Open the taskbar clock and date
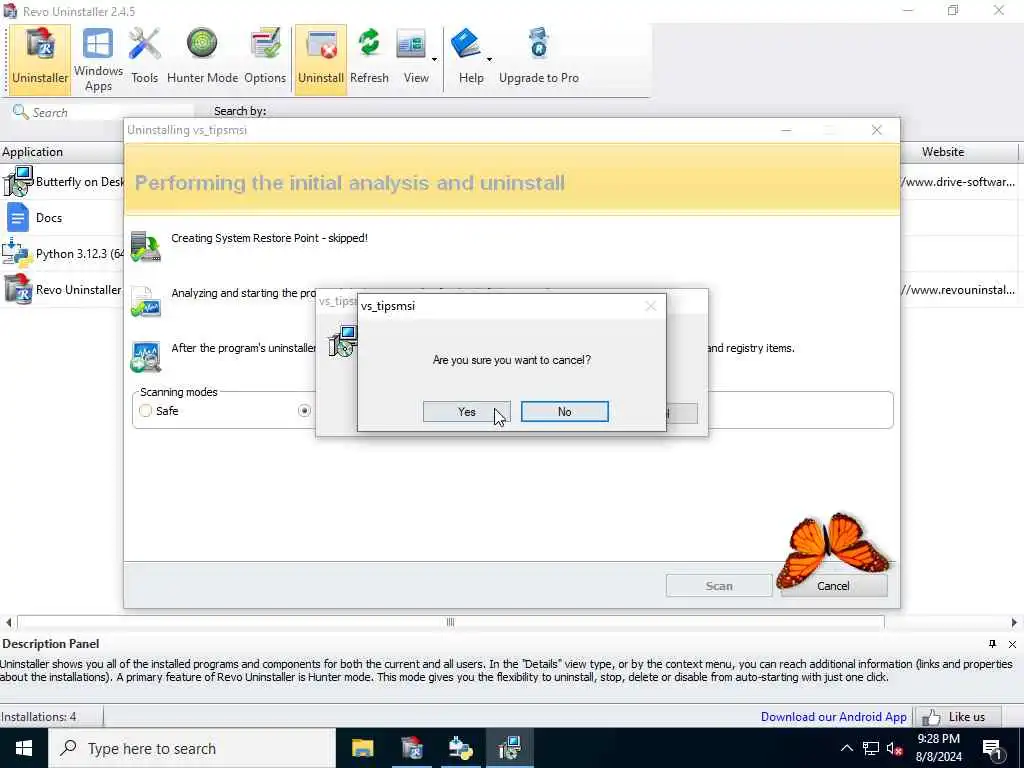The width and height of the screenshot is (1024, 768). [x=938, y=748]
